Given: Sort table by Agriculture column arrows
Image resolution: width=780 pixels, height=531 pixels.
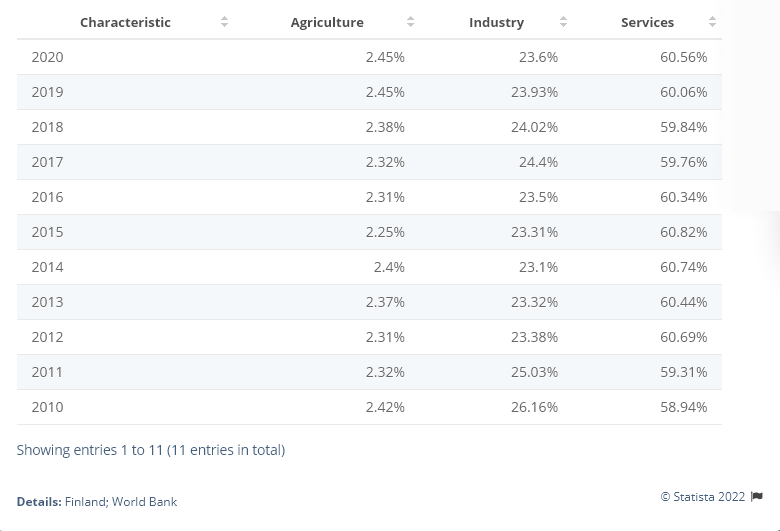Looking at the screenshot, I should (x=410, y=22).
